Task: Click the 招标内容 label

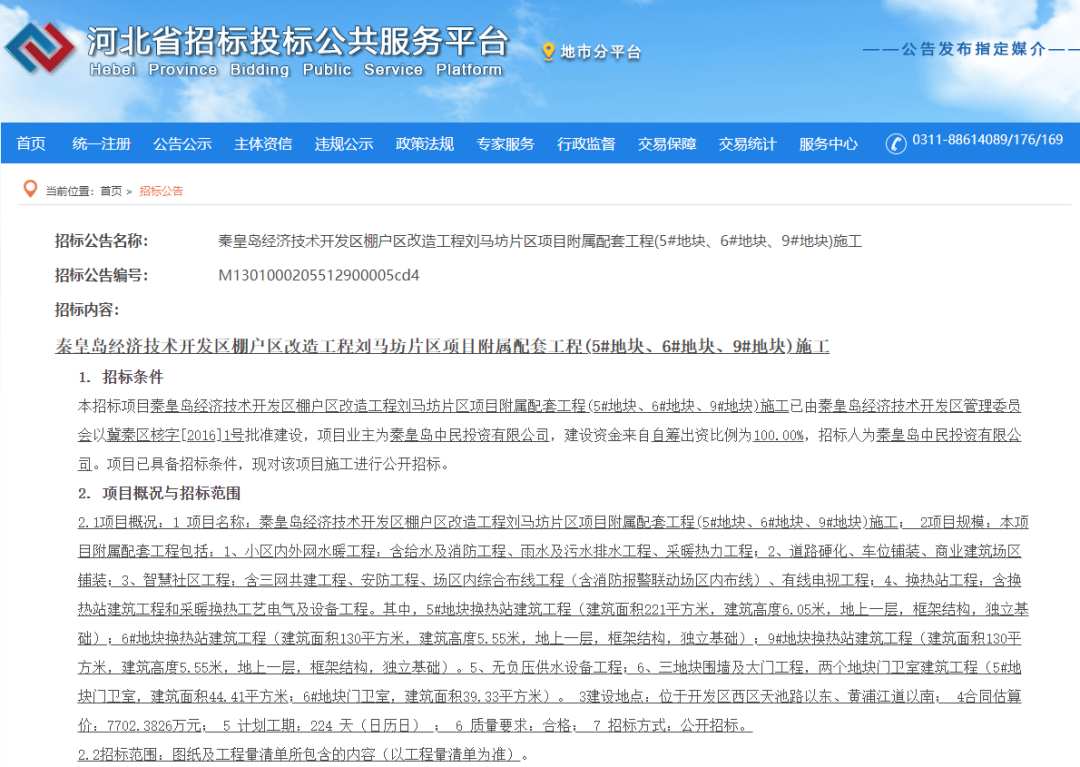Action: pyautogui.click(x=87, y=310)
